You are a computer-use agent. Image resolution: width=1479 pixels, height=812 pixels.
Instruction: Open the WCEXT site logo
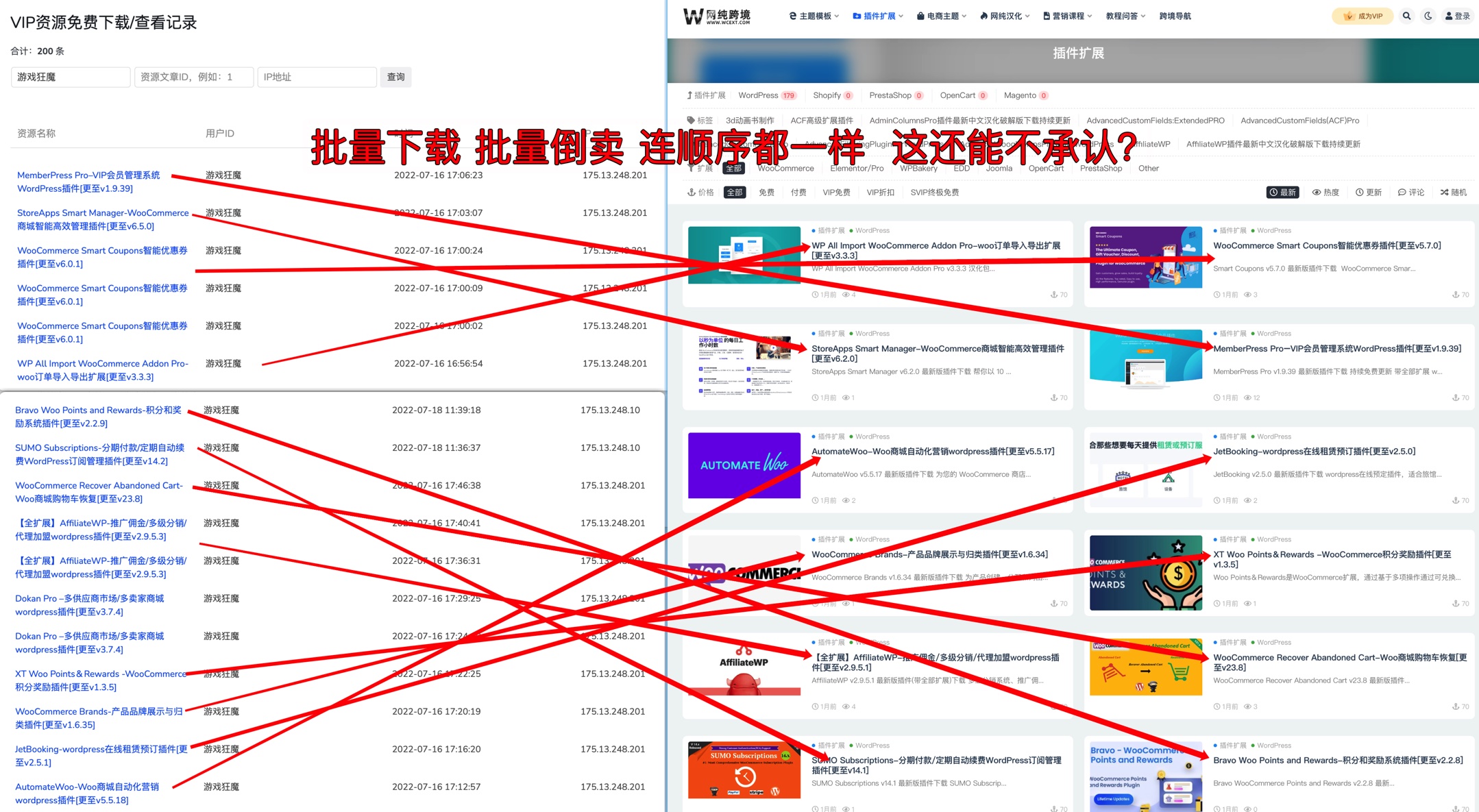(x=717, y=16)
